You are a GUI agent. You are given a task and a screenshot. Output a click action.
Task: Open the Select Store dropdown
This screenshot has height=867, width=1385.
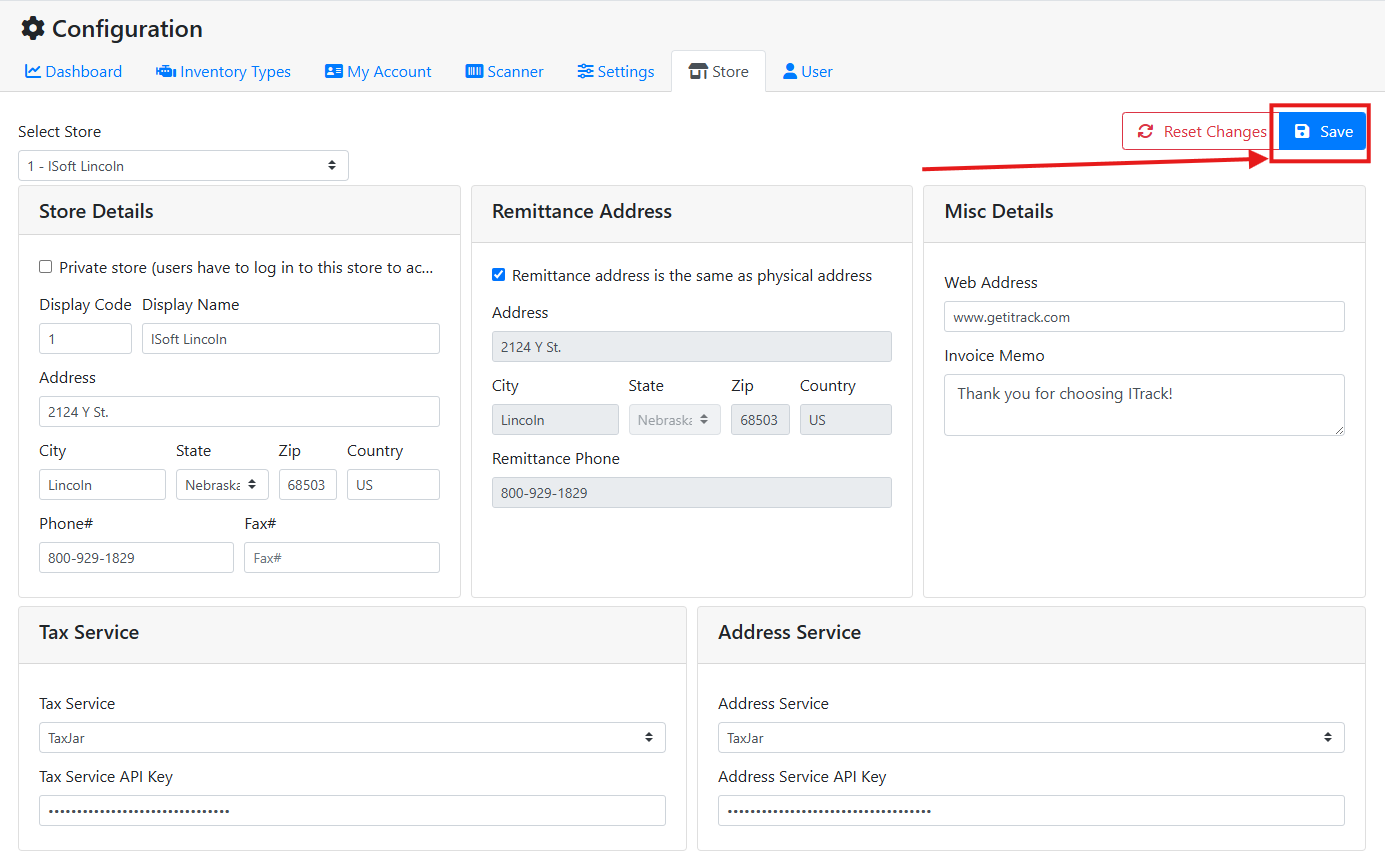[x=183, y=166]
